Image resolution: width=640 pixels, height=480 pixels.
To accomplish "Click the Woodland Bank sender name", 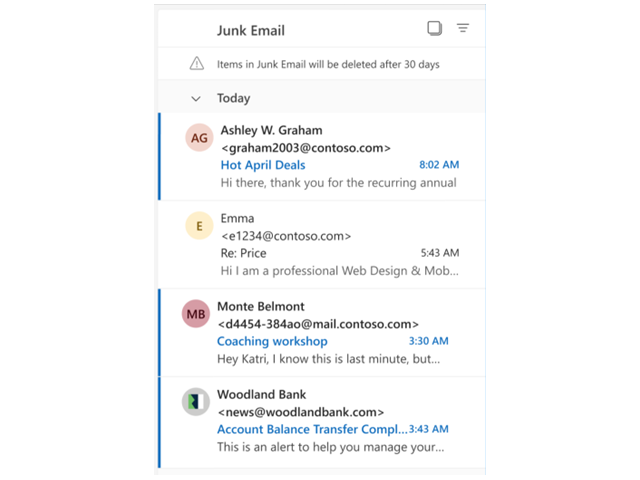I will point(262,394).
